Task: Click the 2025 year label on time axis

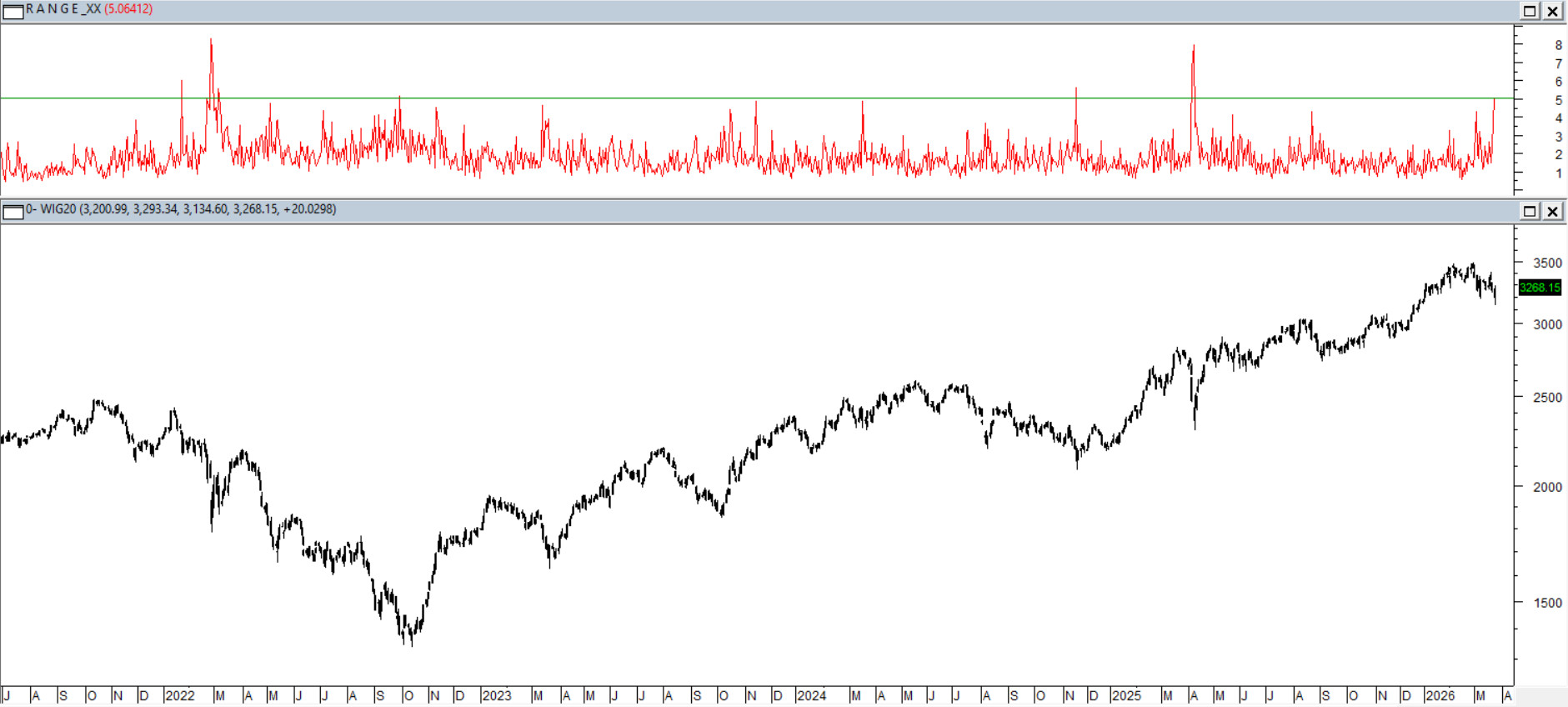Action: pos(1126,695)
